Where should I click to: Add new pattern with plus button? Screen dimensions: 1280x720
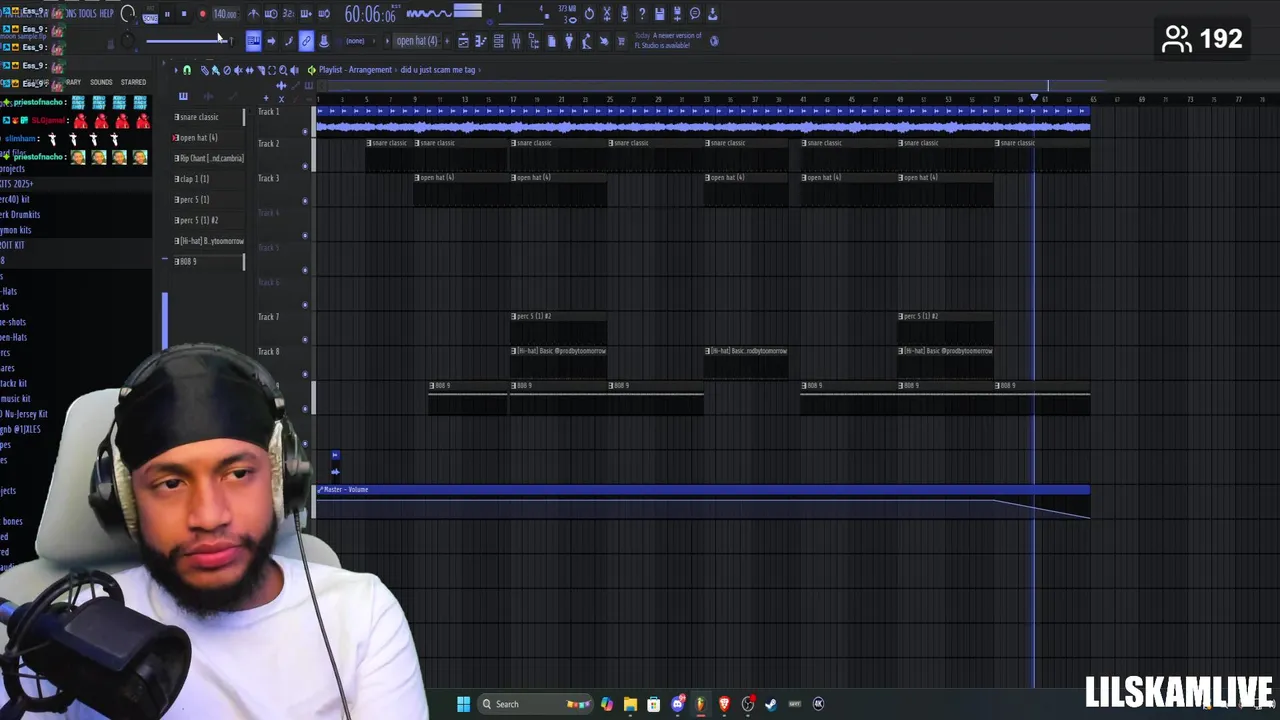coord(446,41)
